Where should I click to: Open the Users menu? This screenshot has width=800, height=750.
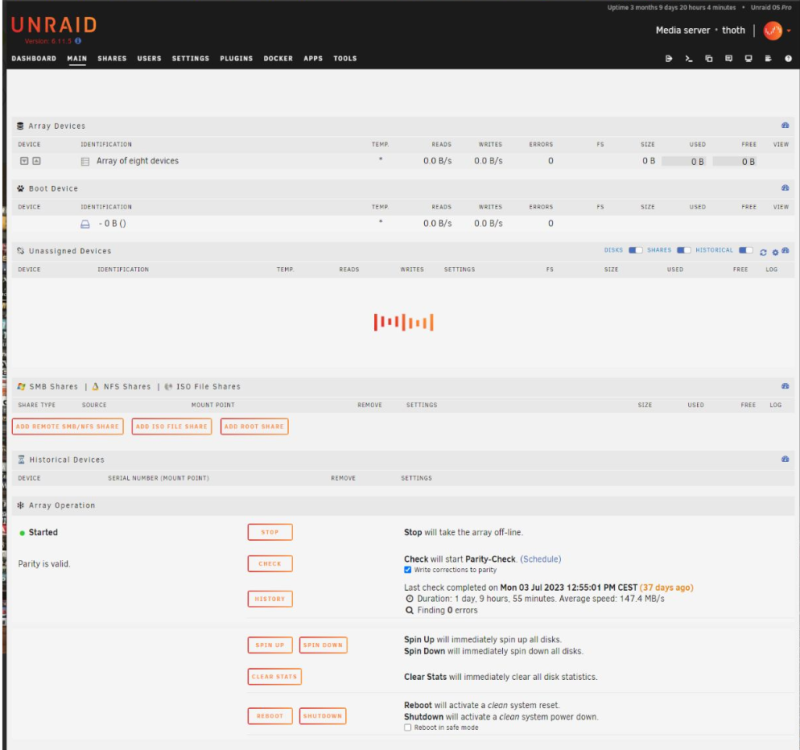tap(149, 58)
